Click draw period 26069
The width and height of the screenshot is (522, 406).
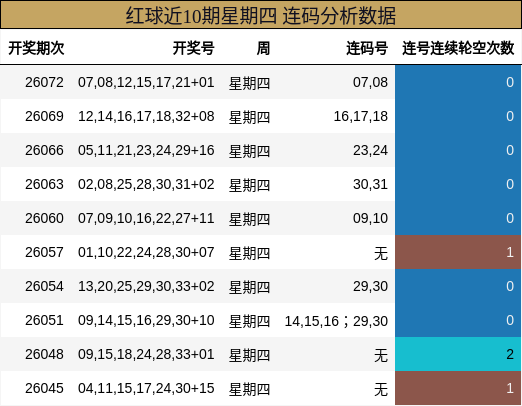tap(44, 116)
